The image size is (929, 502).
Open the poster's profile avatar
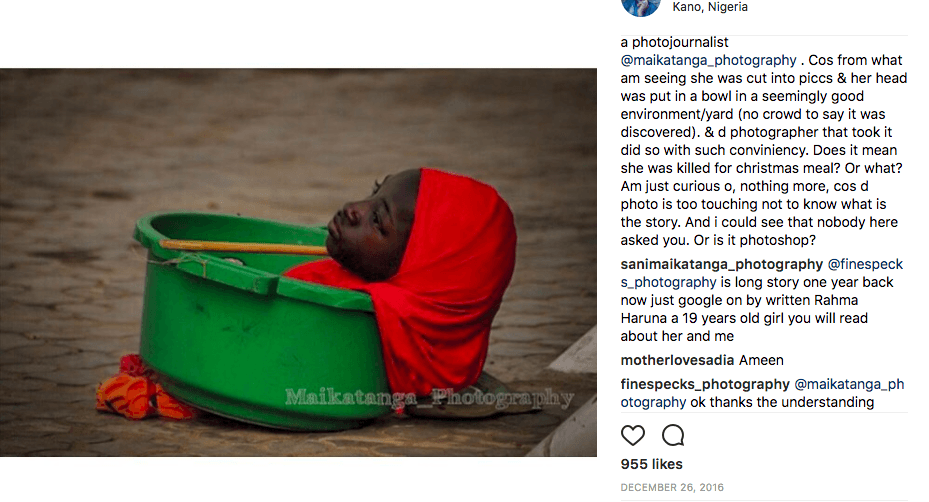click(x=641, y=7)
